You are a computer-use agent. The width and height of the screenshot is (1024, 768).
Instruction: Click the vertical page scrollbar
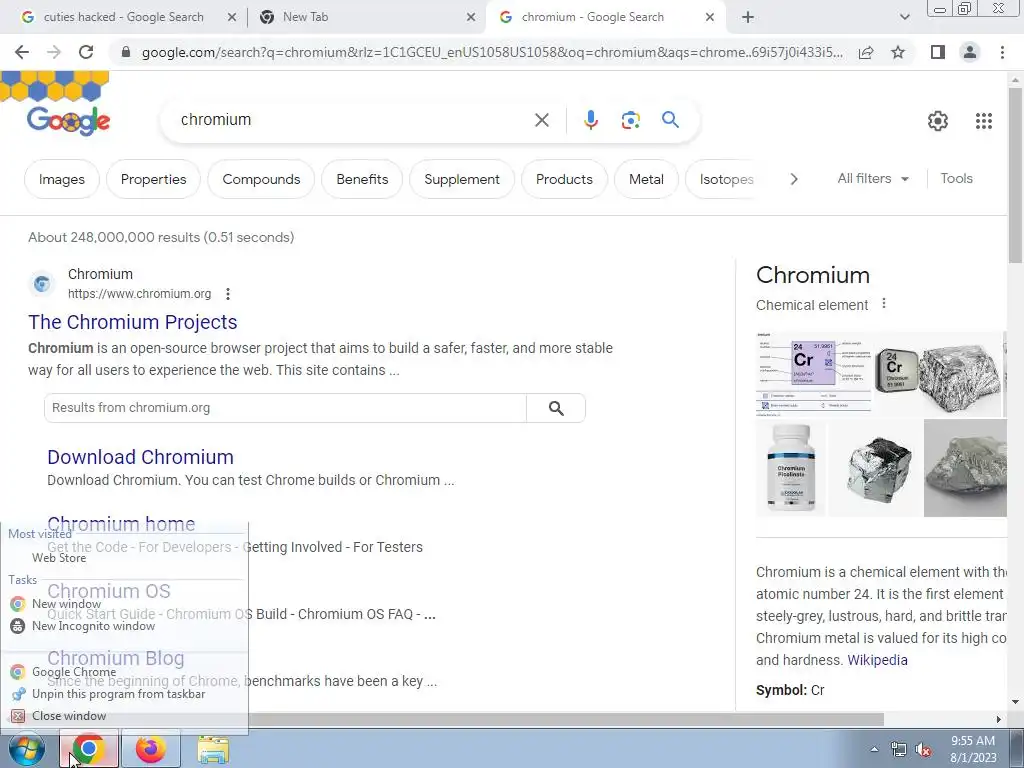pyautogui.click(x=1015, y=176)
